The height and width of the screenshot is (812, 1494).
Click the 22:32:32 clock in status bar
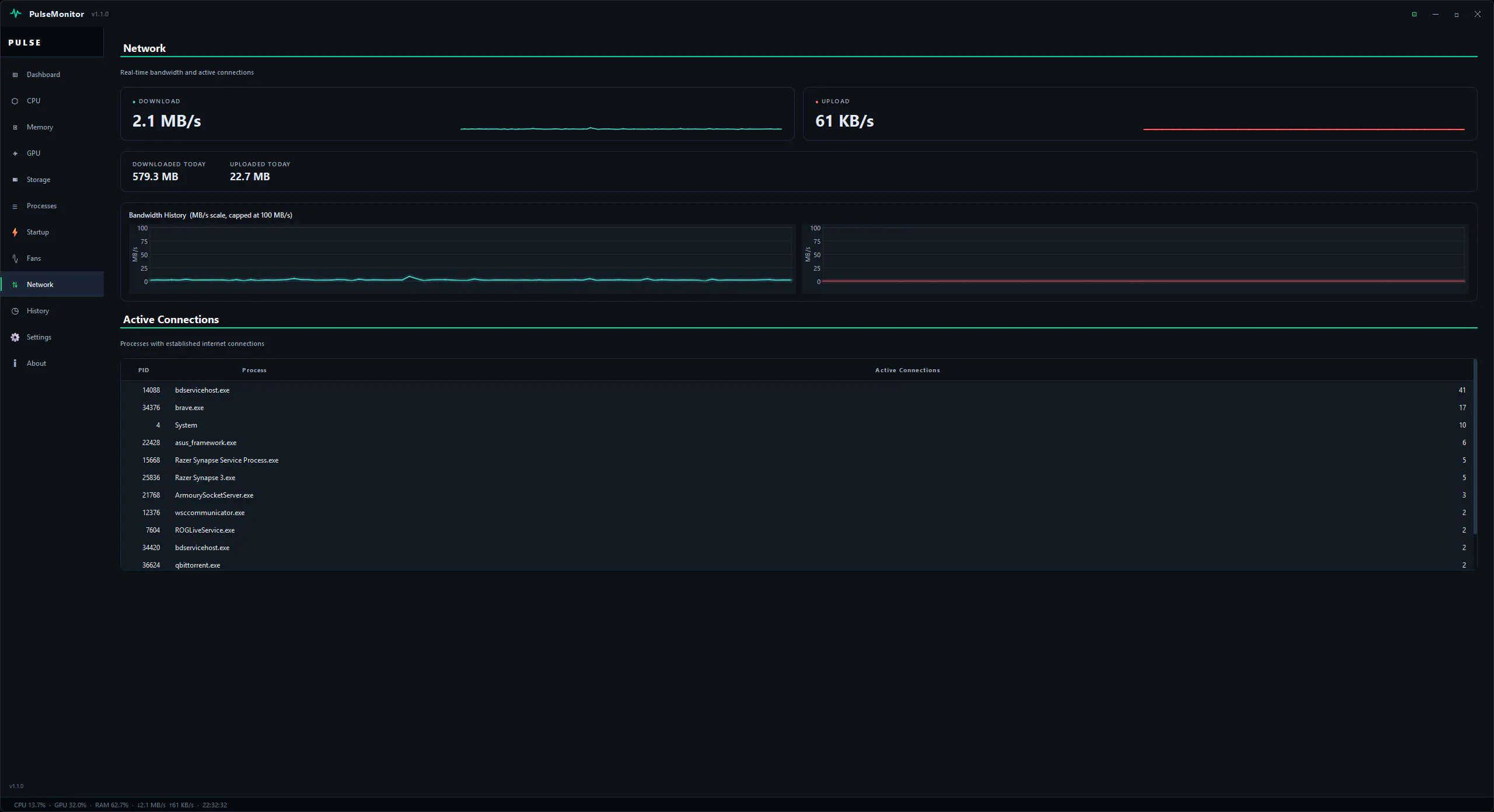click(x=215, y=805)
